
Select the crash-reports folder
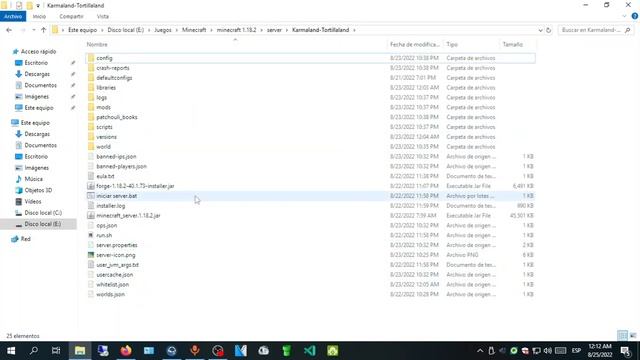click(x=113, y=68)
